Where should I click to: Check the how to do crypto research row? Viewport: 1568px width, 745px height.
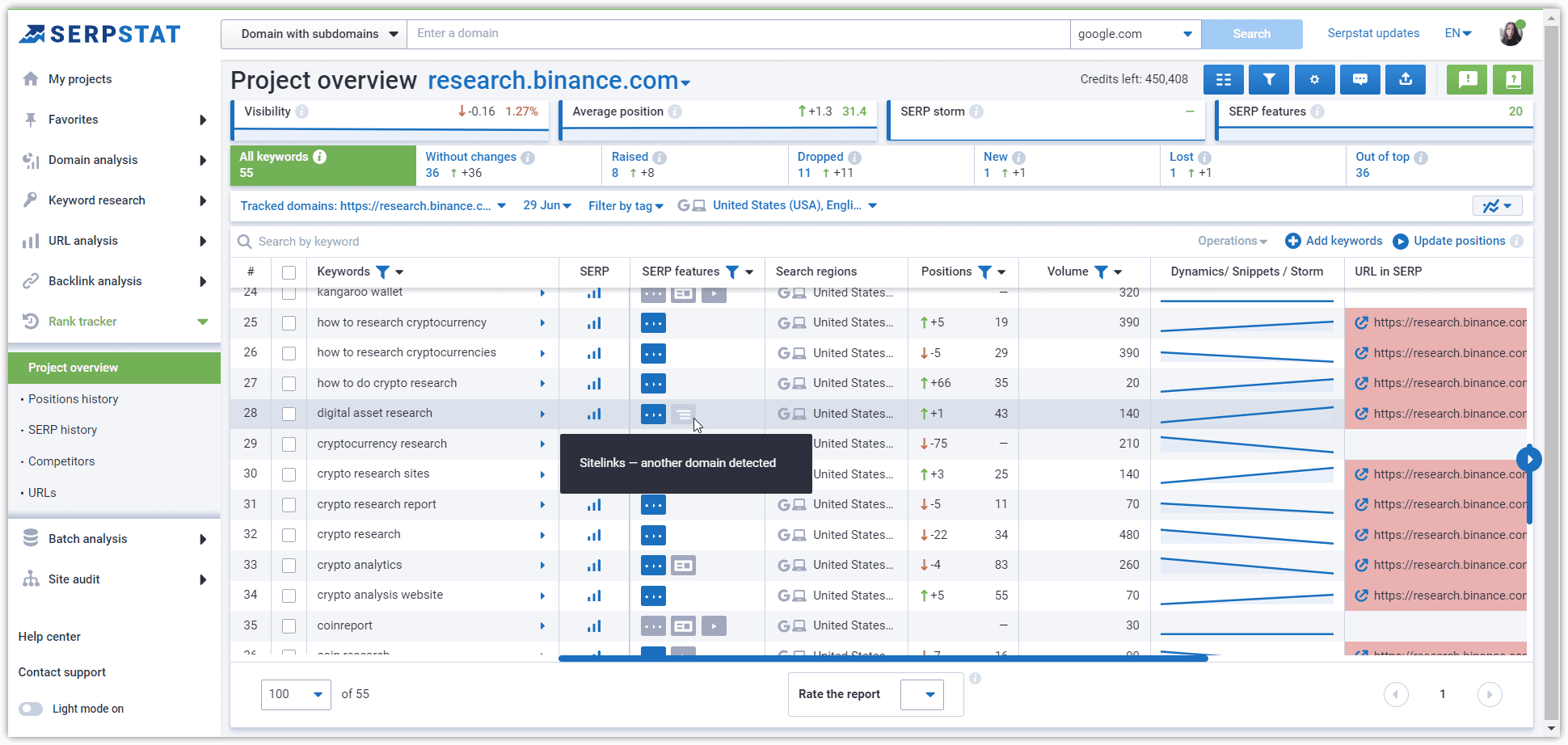(x=289, y=384)
